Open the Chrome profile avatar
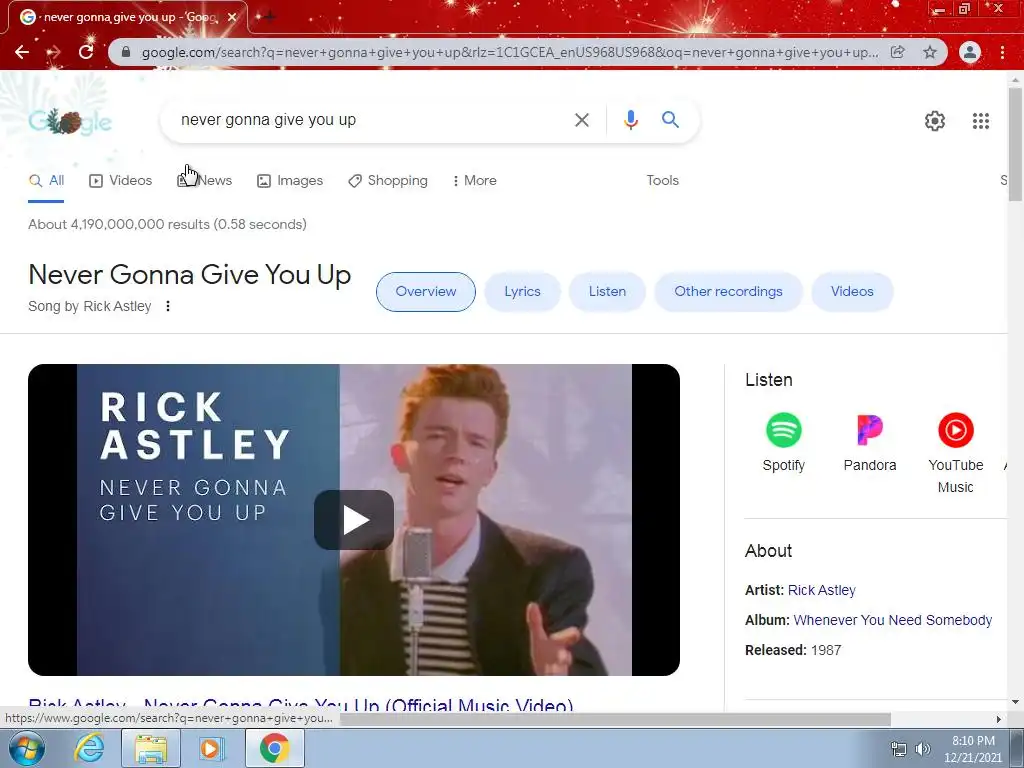The image size is (1024, 768). click(x=970, y=52)
